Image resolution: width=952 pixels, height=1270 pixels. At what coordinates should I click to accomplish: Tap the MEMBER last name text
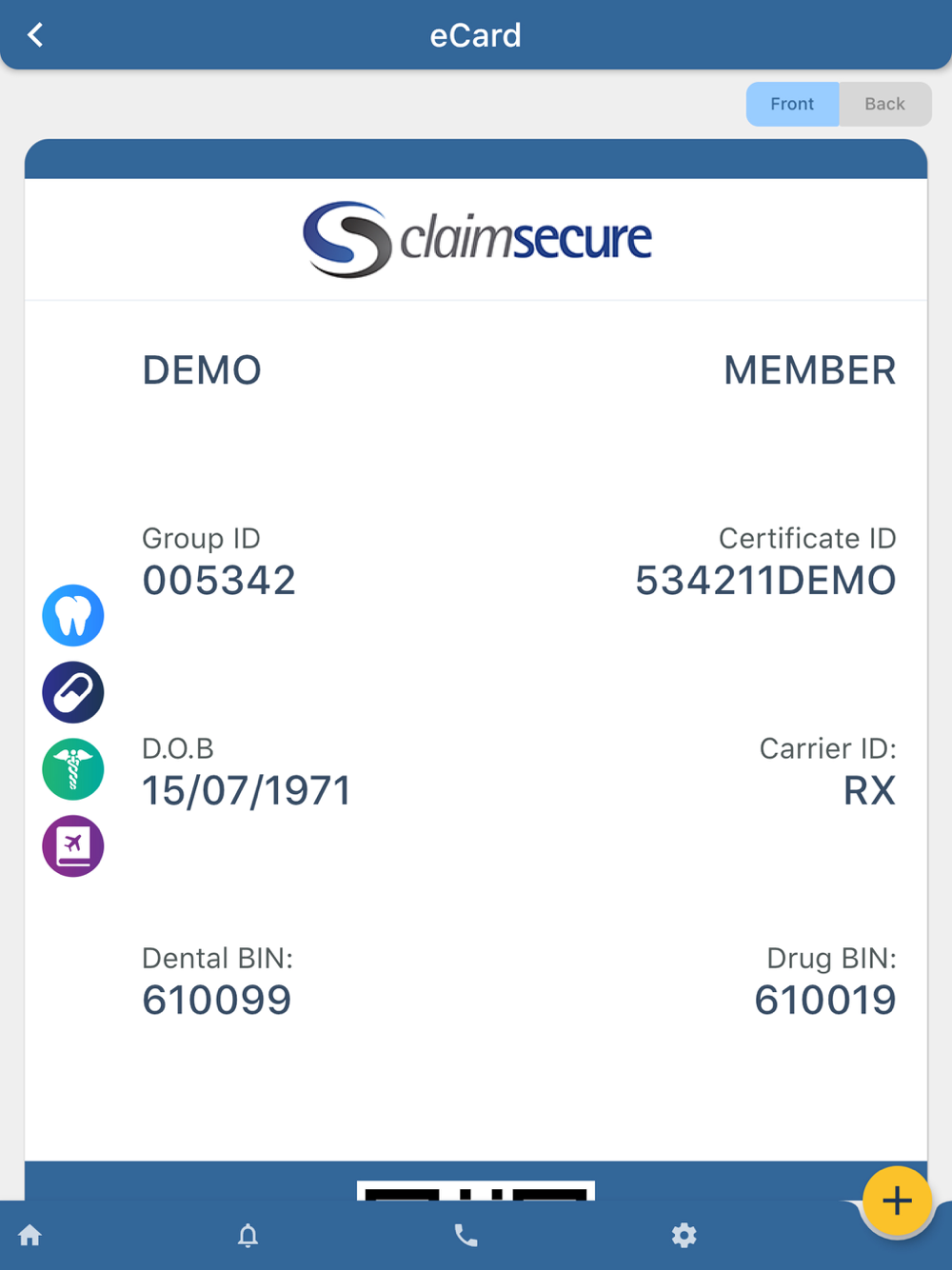(809, 370)
